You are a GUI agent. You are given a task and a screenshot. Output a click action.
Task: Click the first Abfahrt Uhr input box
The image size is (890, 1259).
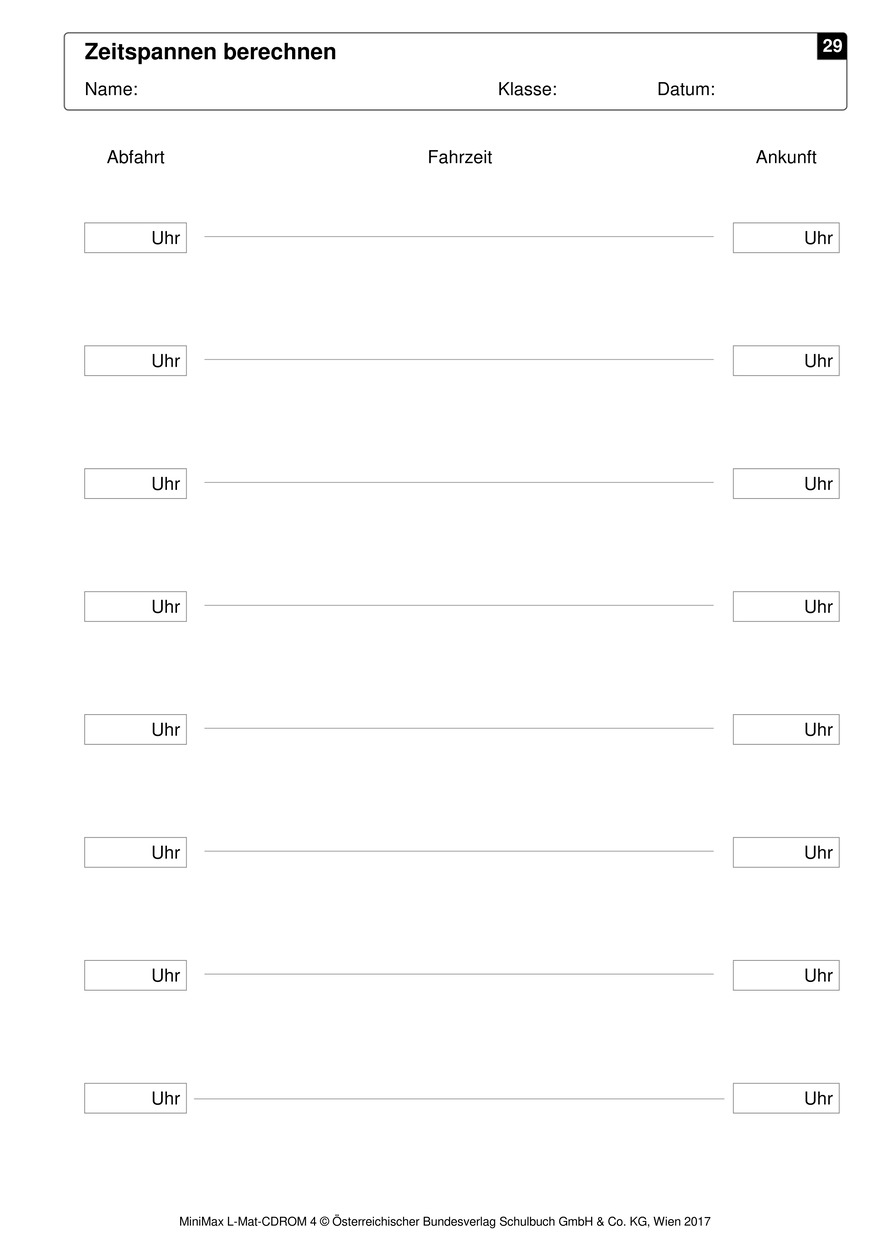135,238
